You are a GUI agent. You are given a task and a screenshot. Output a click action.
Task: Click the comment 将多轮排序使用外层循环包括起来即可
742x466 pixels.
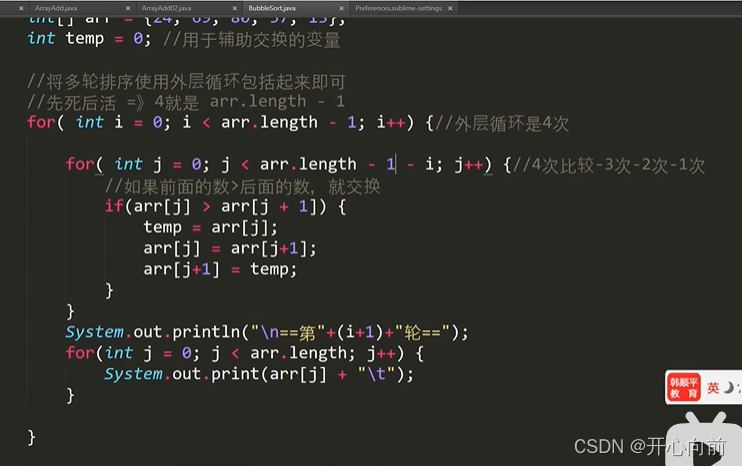pos(186,82)
